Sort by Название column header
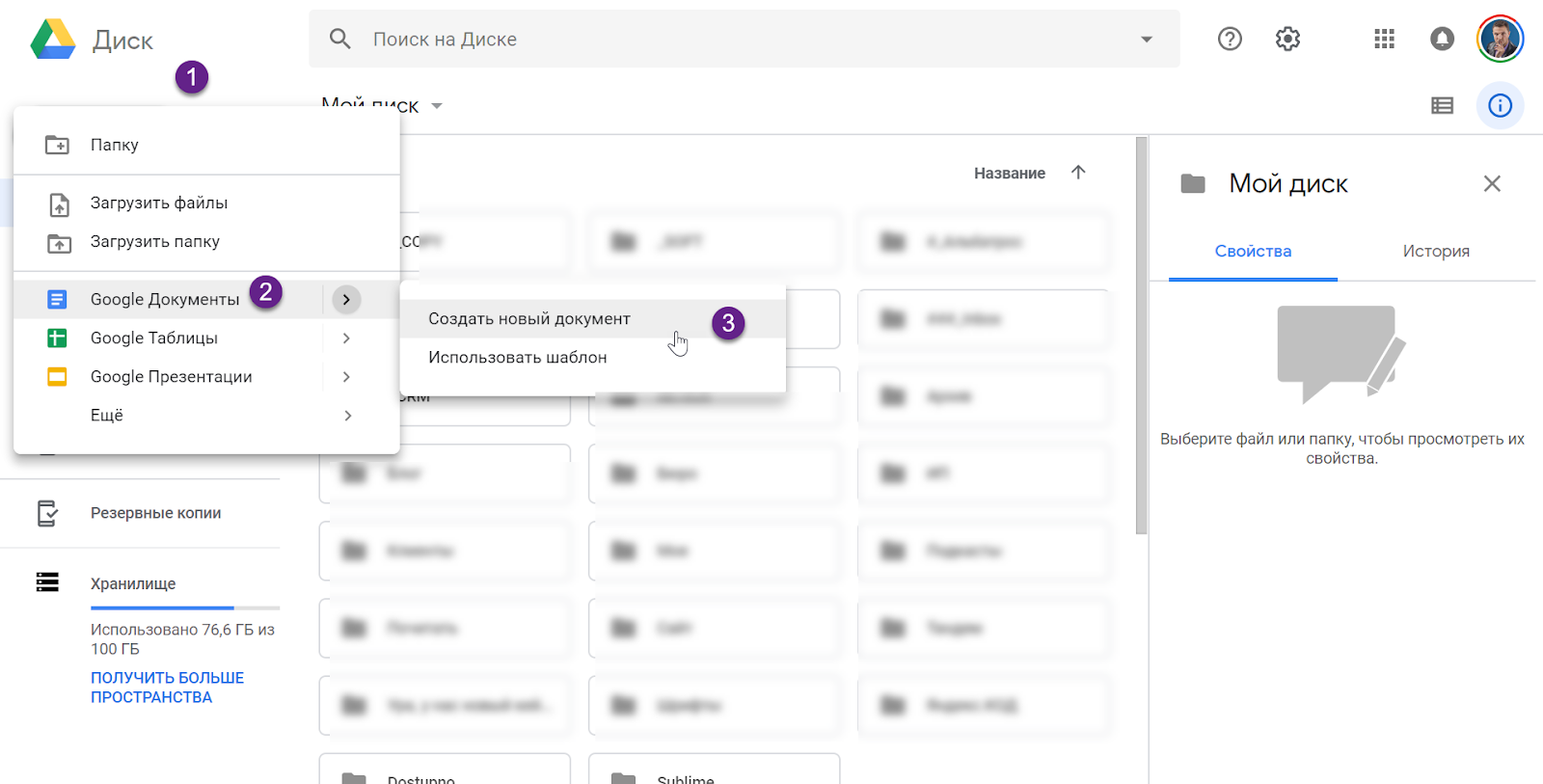Viewport: 1543px width, 784px height. (x=1010, y=174)
